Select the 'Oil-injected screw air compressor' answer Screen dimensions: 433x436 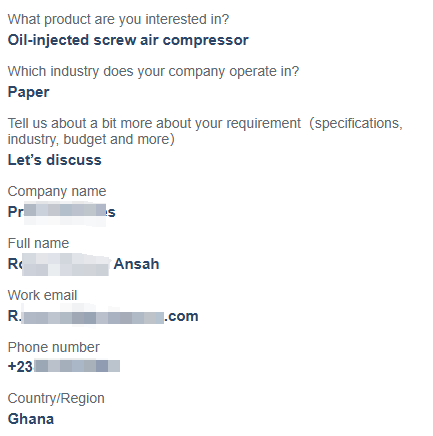(x=128, y=40)
